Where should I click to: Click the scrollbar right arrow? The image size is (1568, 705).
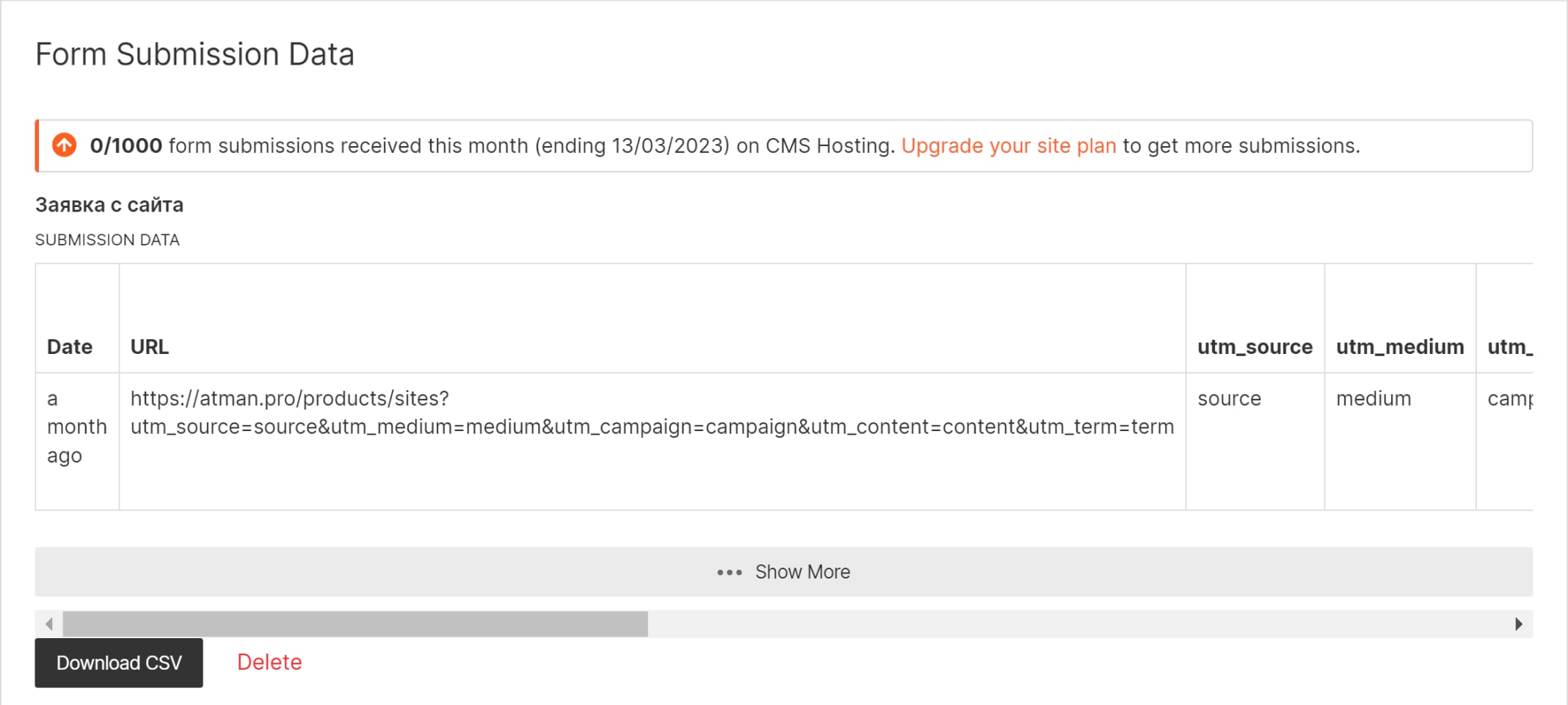(x=1518, y=624)
